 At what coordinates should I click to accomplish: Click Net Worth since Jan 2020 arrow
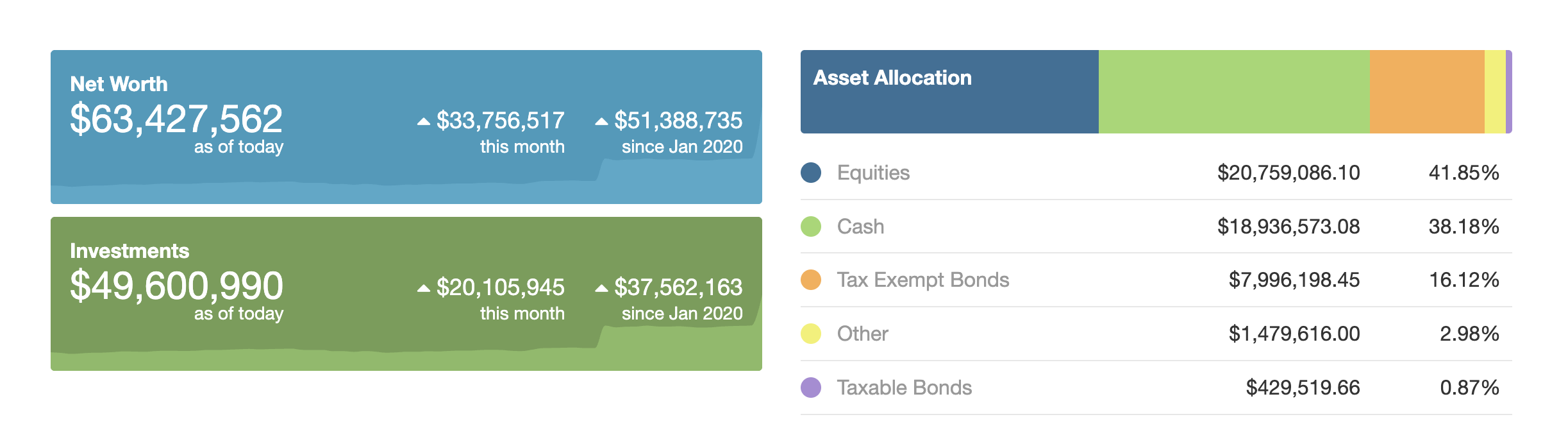point(601,121)
